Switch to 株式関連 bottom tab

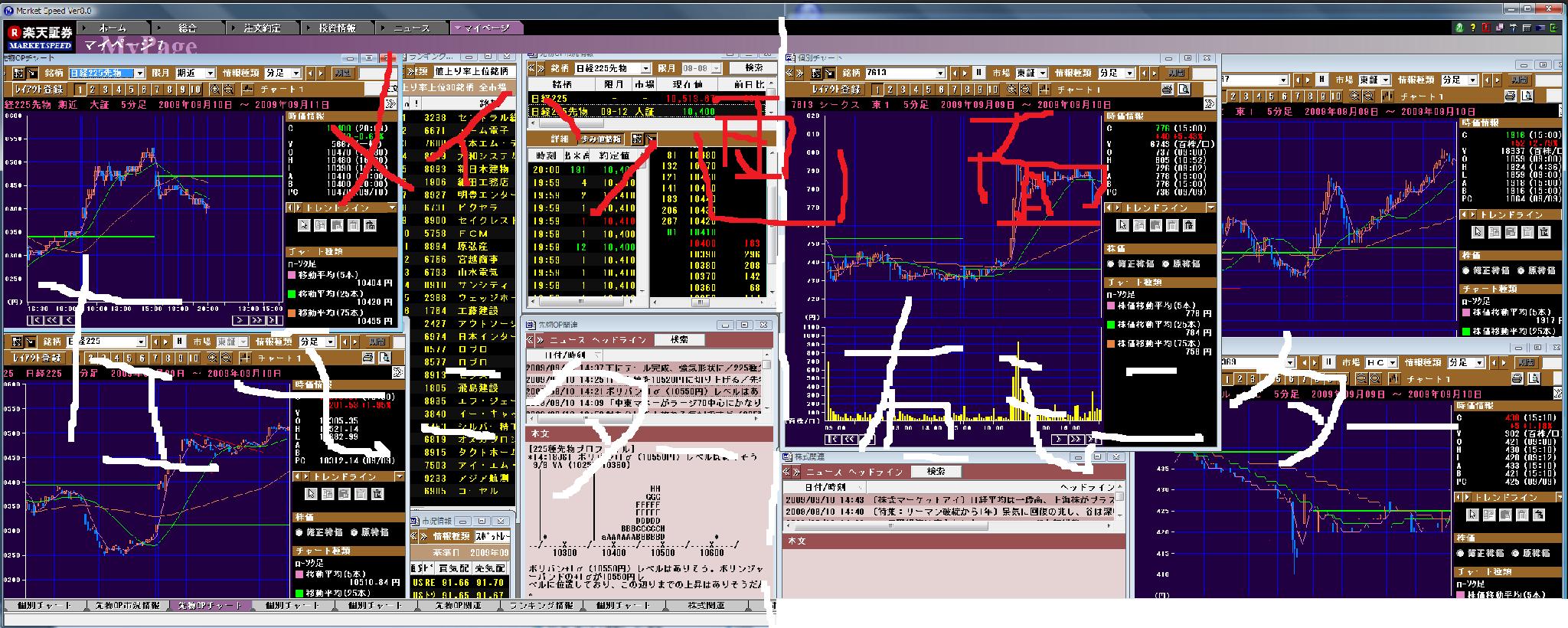coord(706,606)
